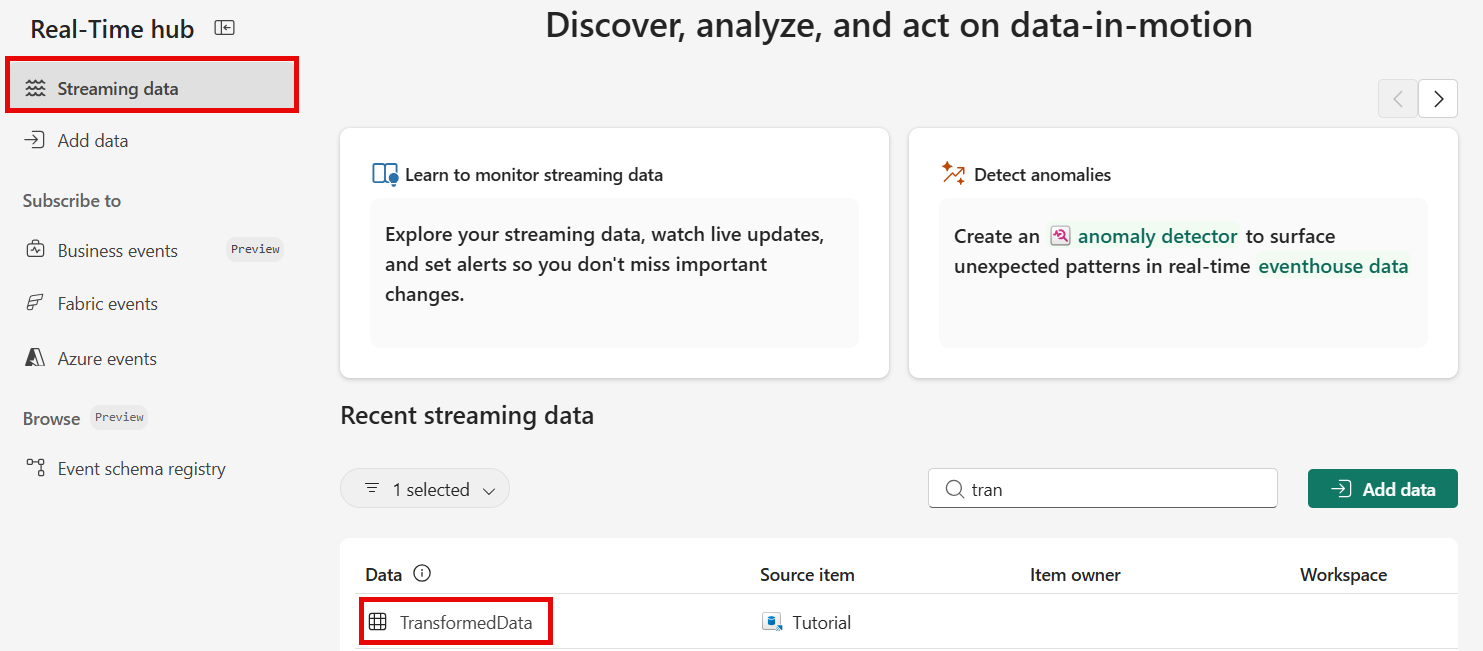This screenshot has height=651, width=1483.
Task: Open the Tutorial source item
Action: click(x=822, y=623)
